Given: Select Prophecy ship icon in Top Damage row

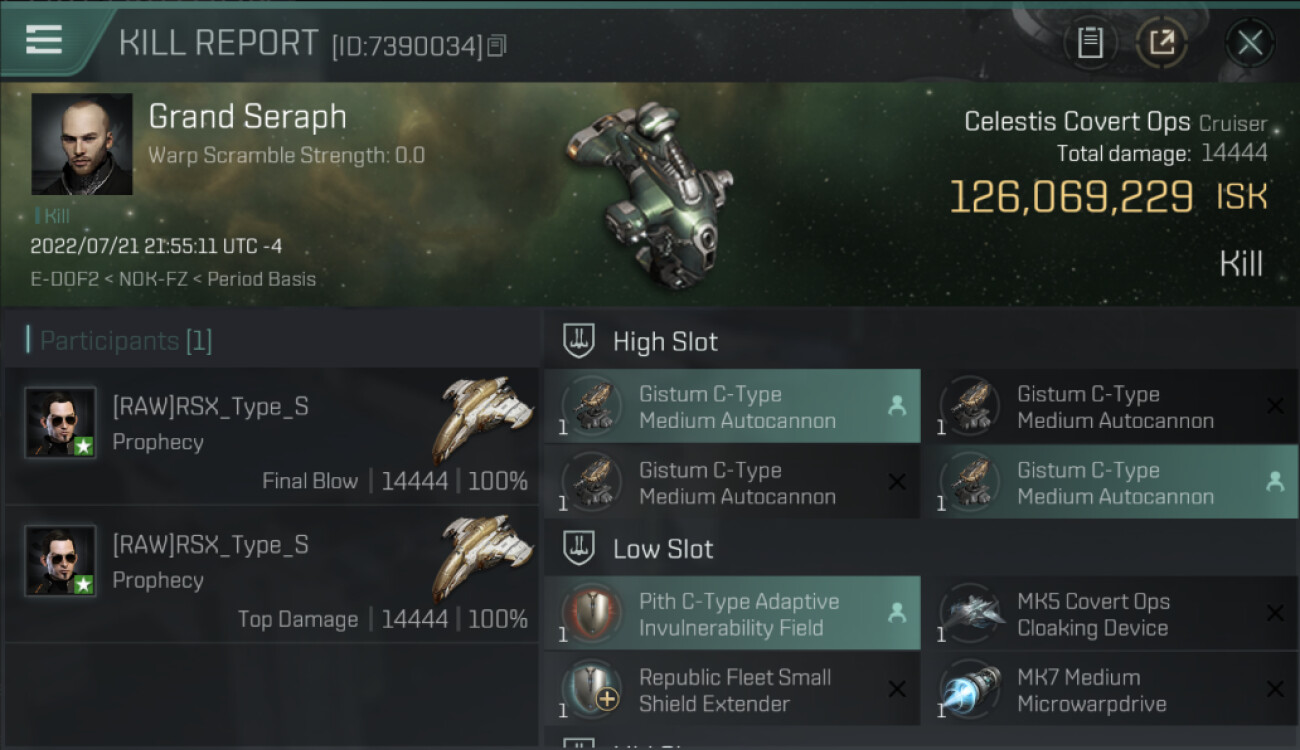Looking at the screenshot, I should coord(483,556).
